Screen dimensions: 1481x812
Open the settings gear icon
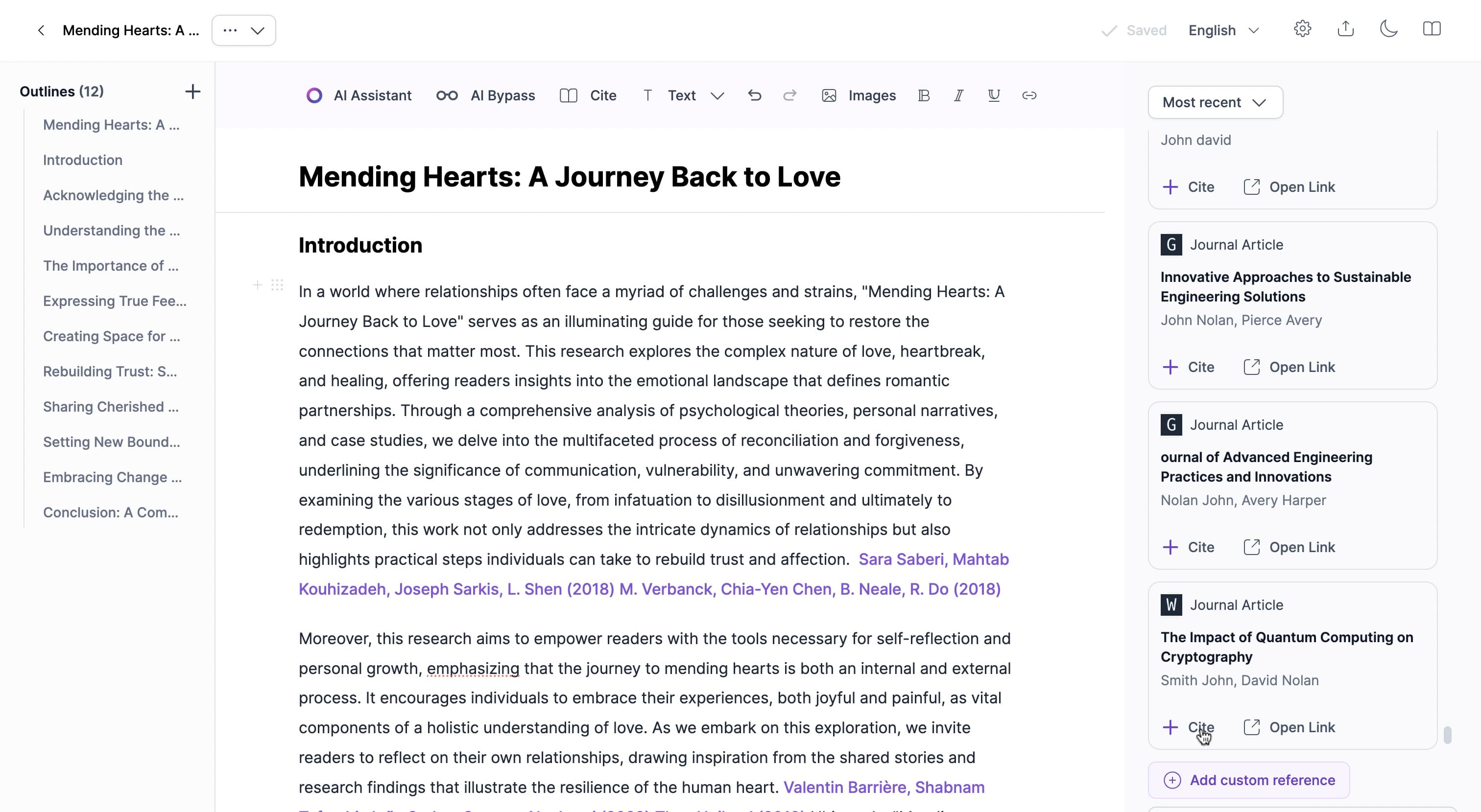pyautogui.click(x=1302, y=29)
